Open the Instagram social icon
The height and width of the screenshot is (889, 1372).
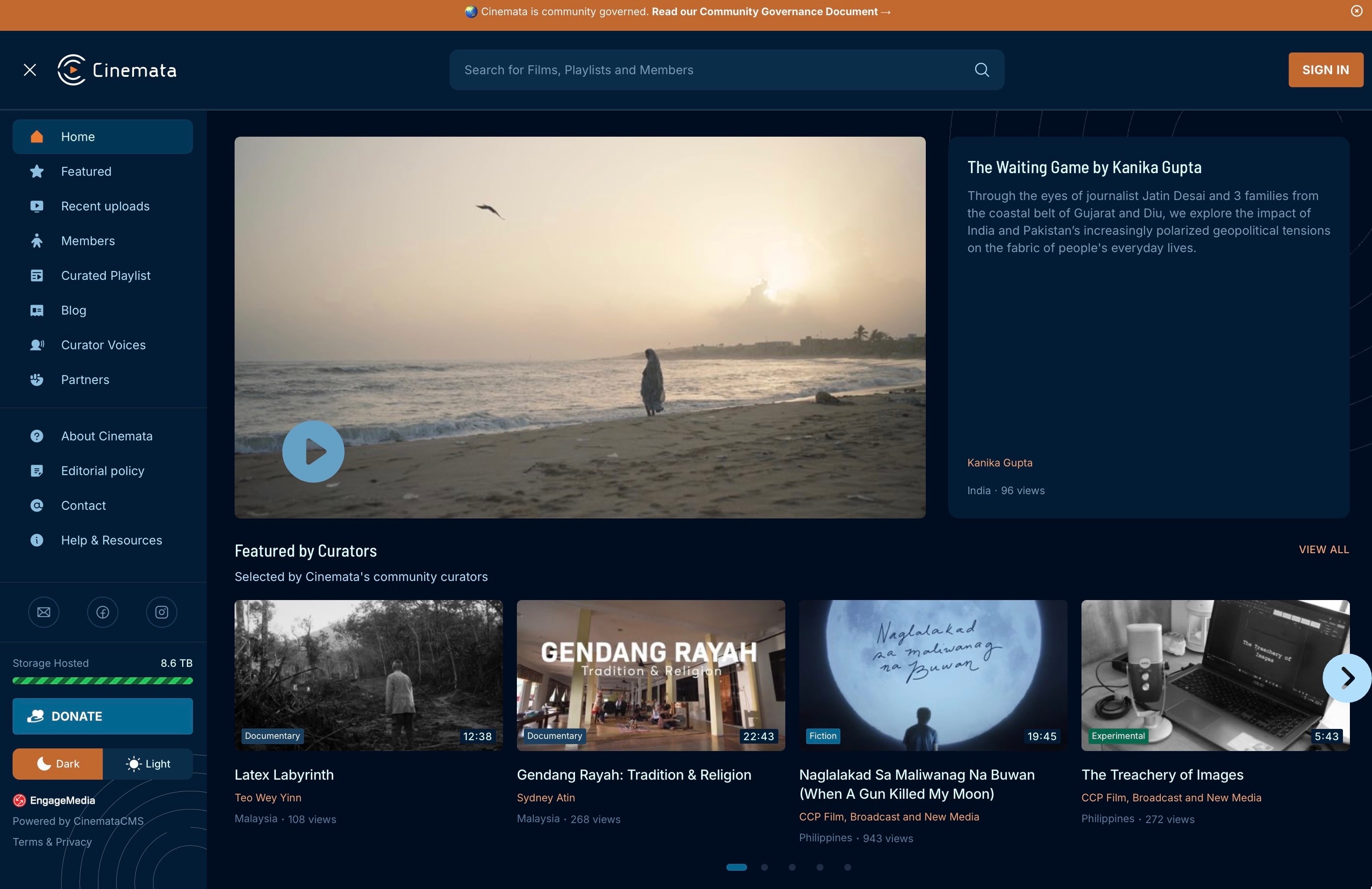[x=161, y=611]
